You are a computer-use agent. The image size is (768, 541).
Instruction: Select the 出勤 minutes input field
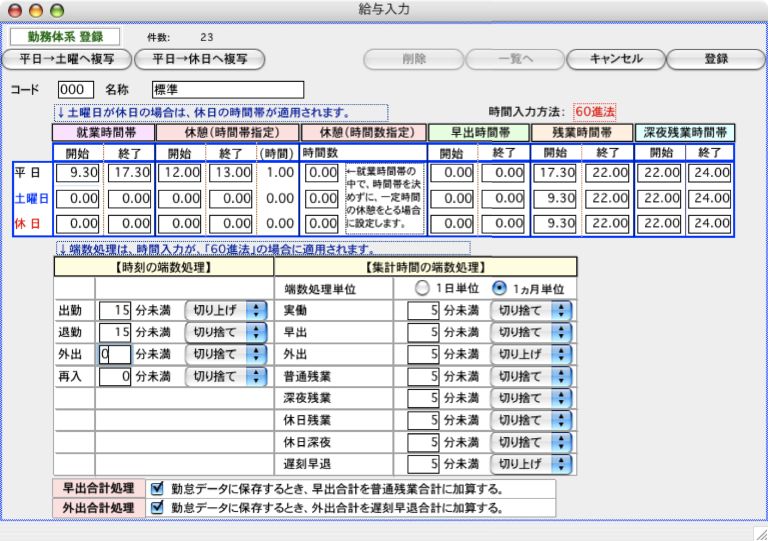[114, 310]
